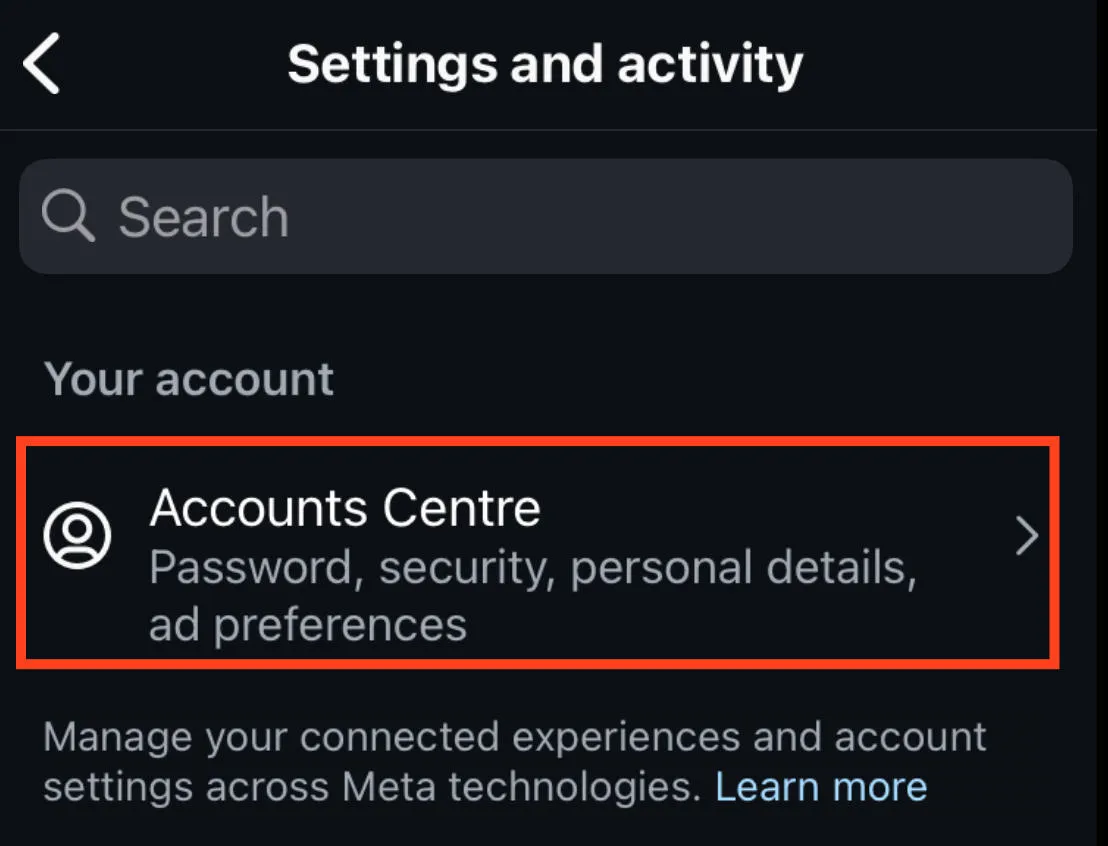Viewport: 1108px width, 846px height.
Task: Click the "Manage your connected experiences" description
Action: point(515,738)
